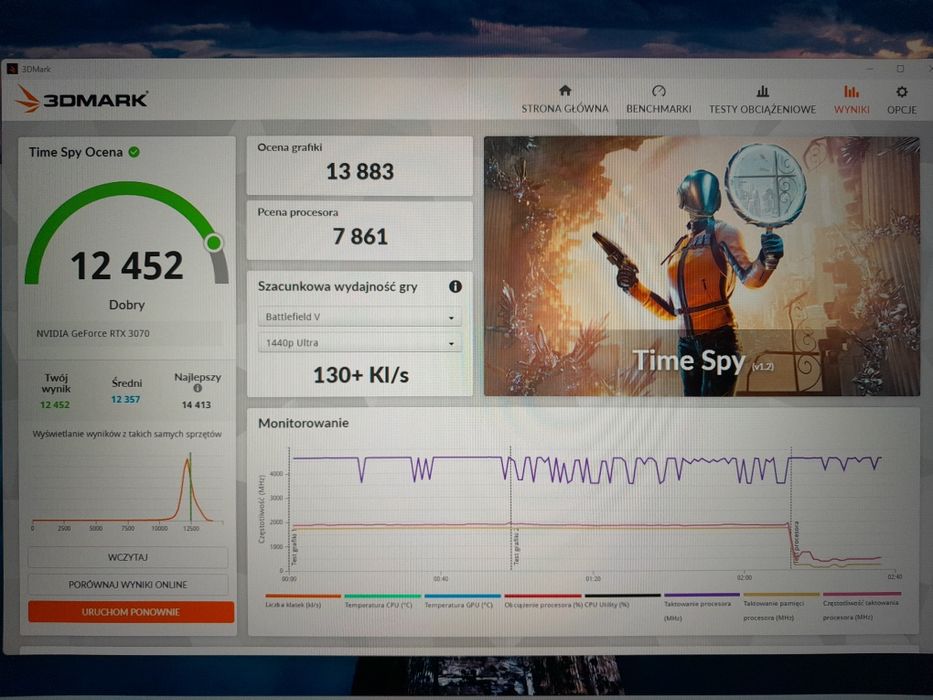This screenshot has height=700, width=933.
Task: Show info icon under Najlepszy
Action: [198, 388]
